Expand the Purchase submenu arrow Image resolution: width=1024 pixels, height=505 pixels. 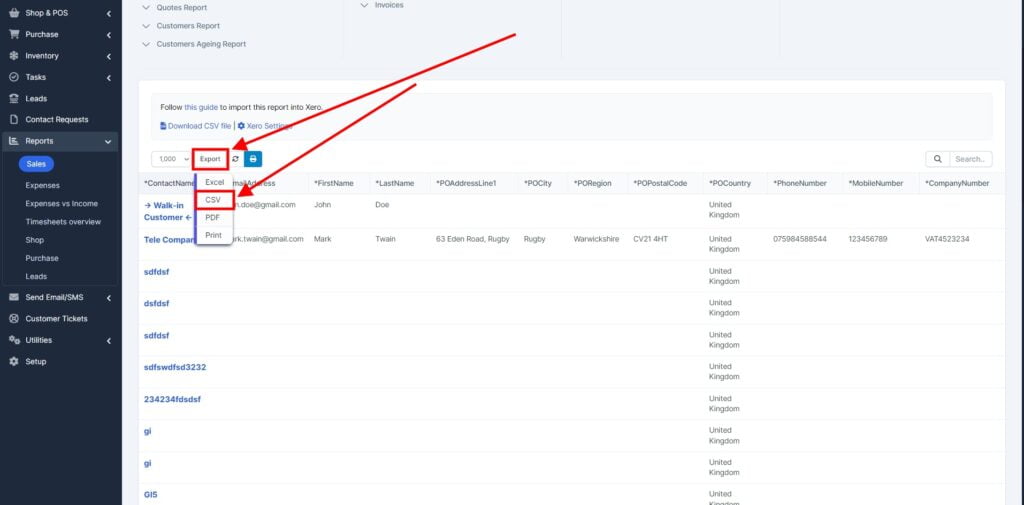click(x=108, y=35)
